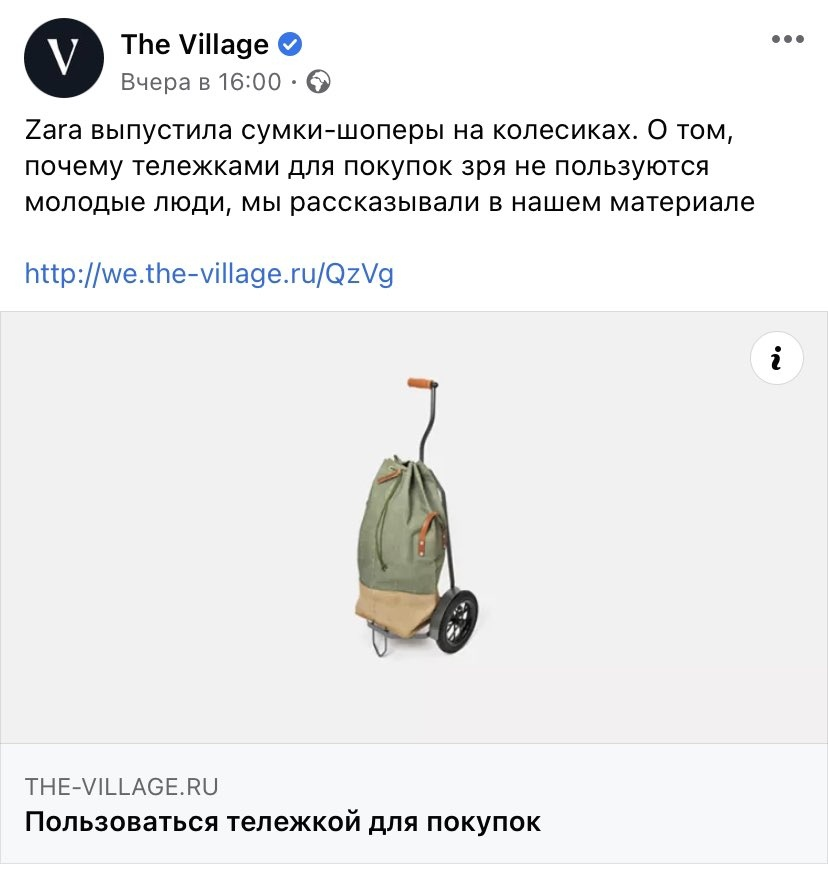Image resolution: width=828 pixels, height=883 pixels.
Task: Open The Village round profile avatar
Action: point(64,57)
